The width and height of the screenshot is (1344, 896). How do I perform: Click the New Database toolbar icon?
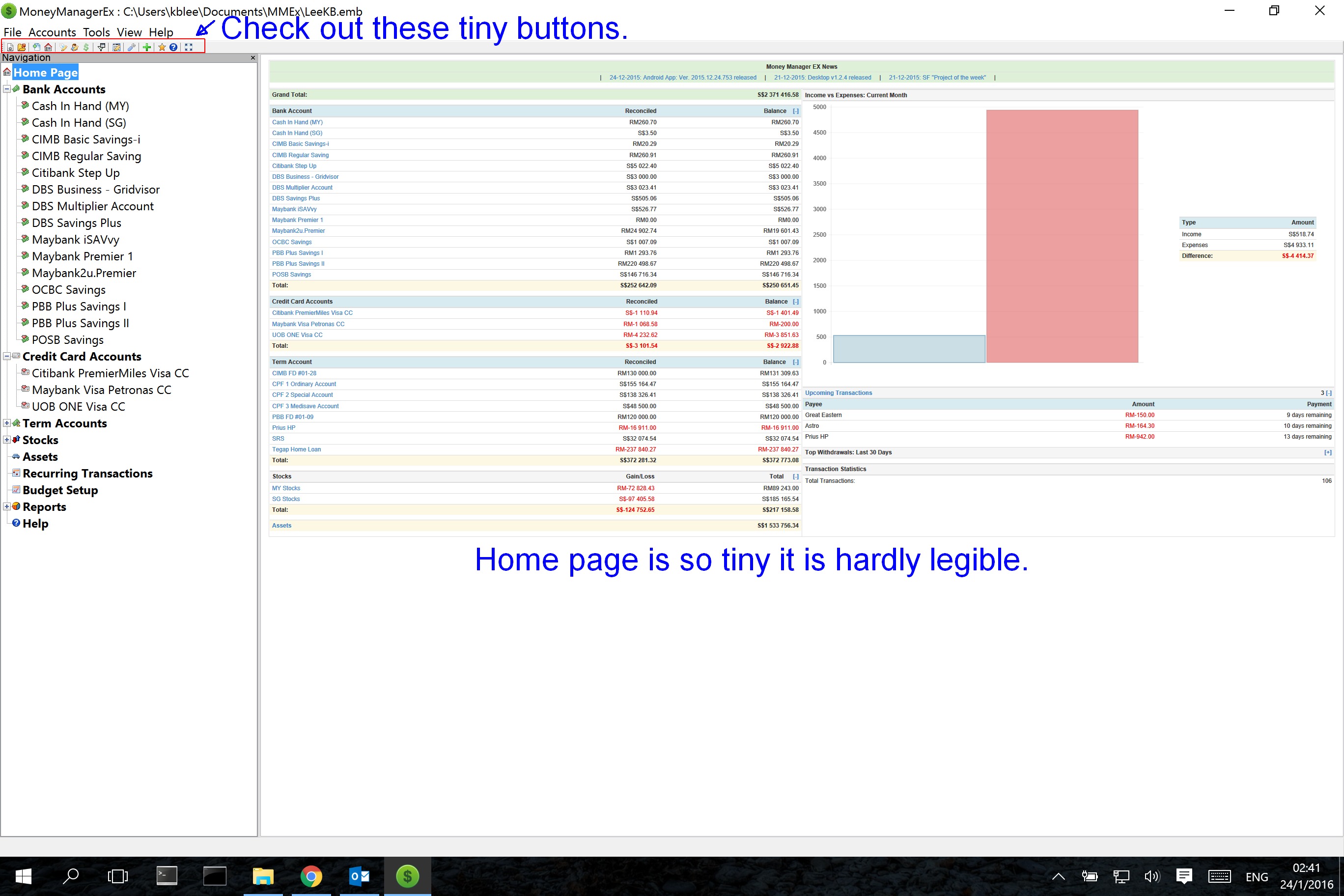(x=10, y=48)
